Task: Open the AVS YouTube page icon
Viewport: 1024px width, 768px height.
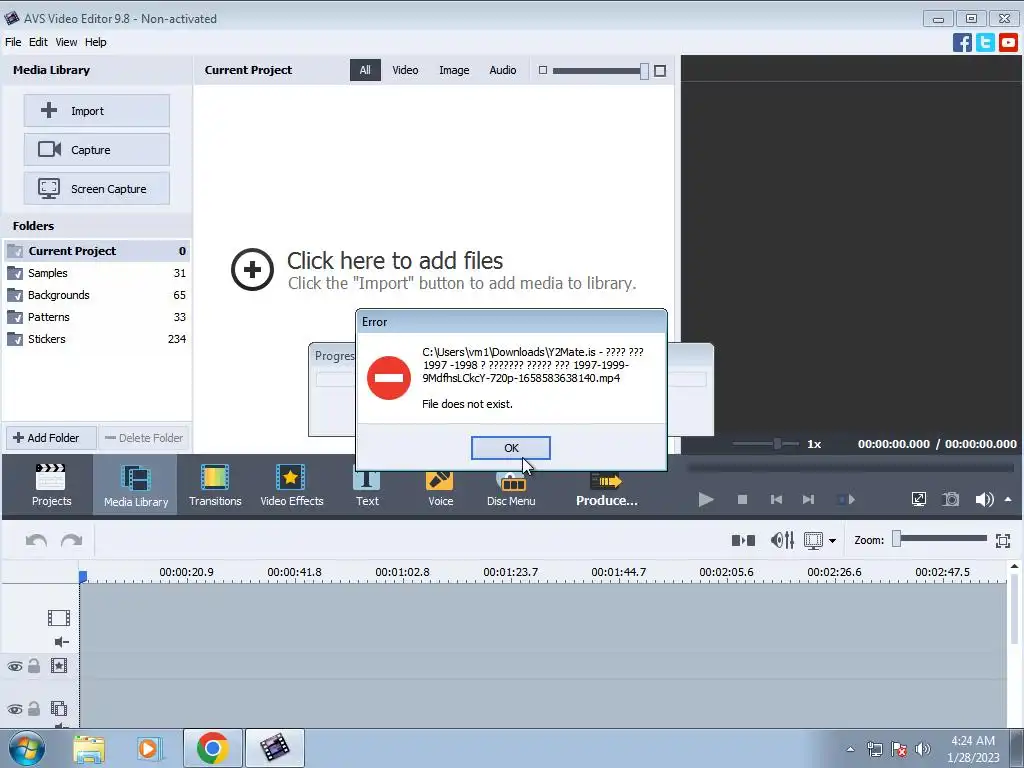Action: [x=1008, y=42]
